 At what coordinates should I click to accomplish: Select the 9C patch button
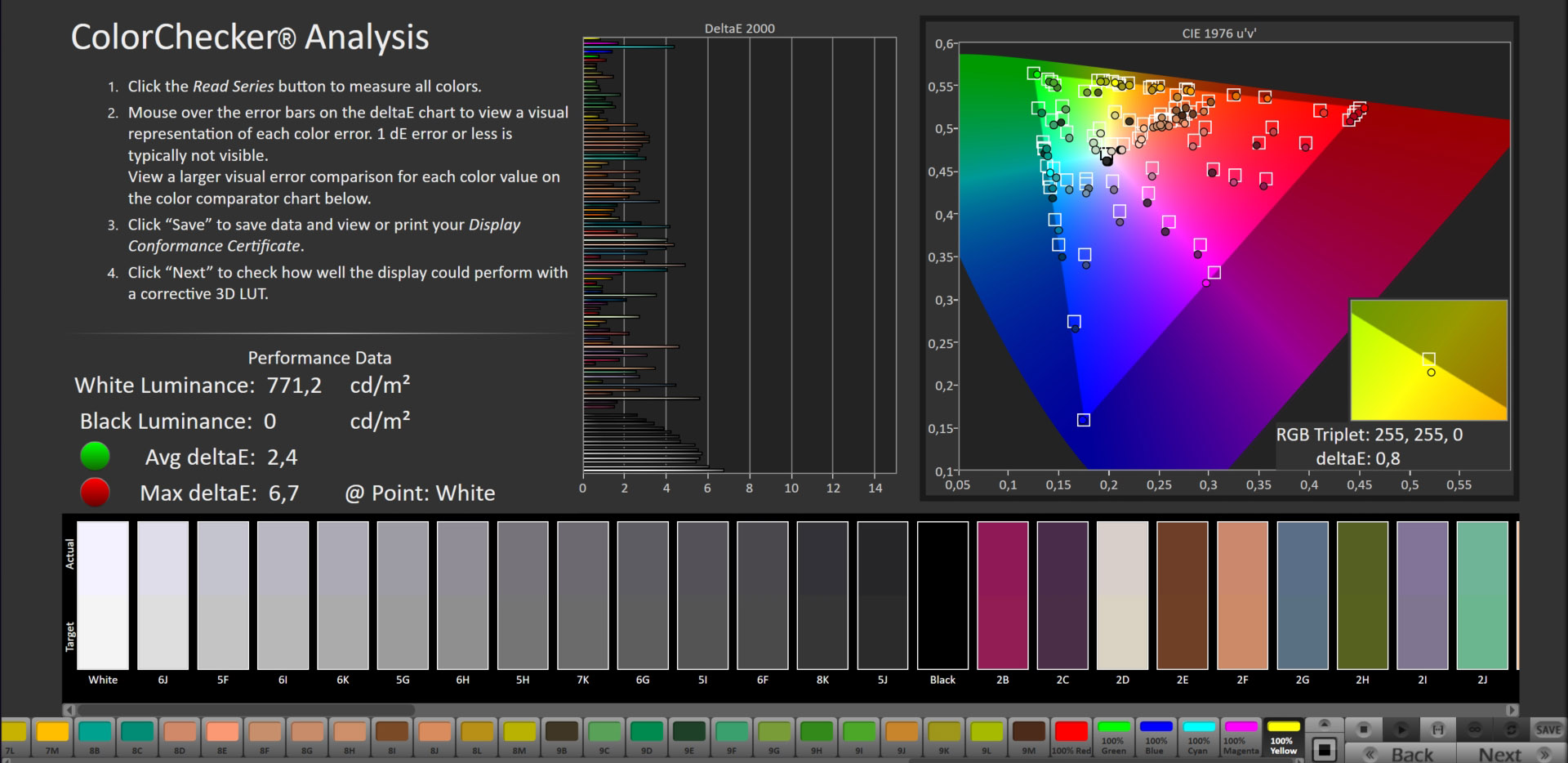click(x=604, y=737)
